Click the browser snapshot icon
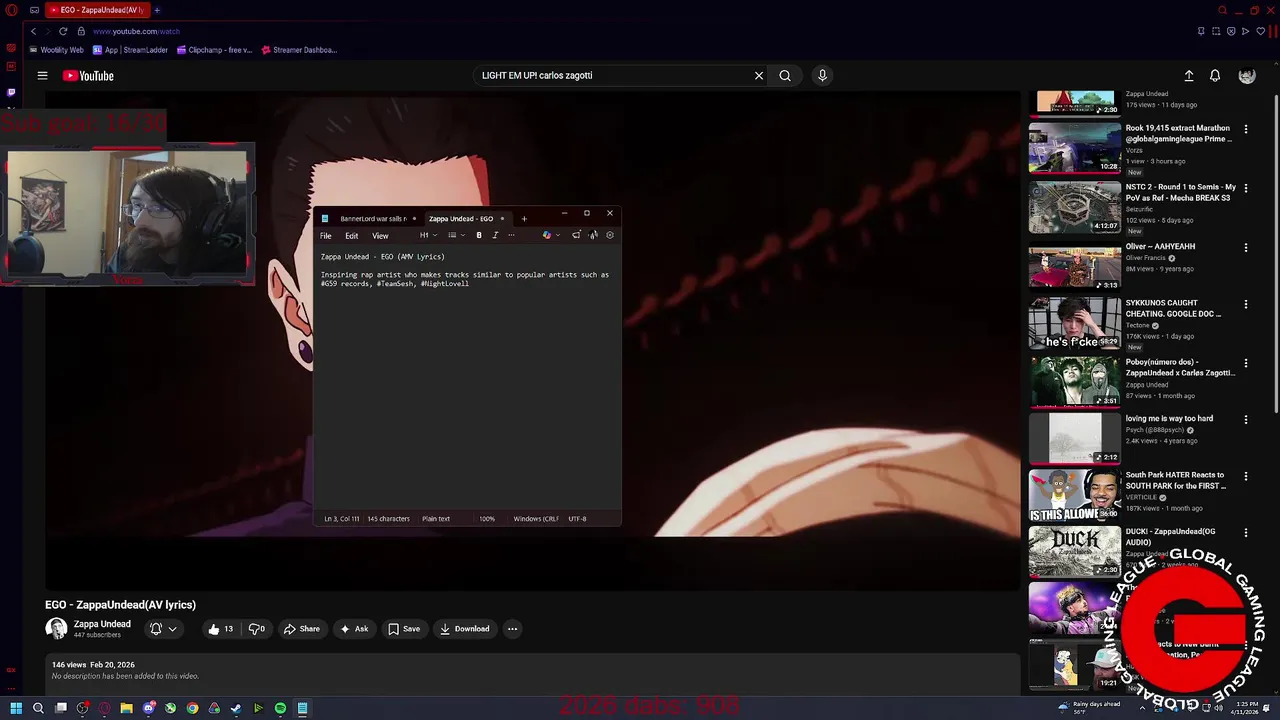Viewport: 1280px width, 720px height. [x=1216, y=31]
